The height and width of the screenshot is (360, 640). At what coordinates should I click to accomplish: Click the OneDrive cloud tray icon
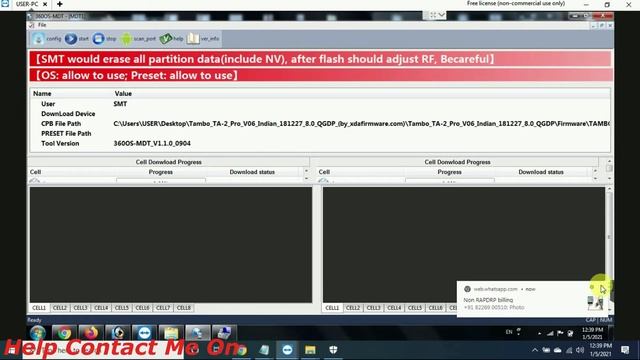click(x=558, y=350)
